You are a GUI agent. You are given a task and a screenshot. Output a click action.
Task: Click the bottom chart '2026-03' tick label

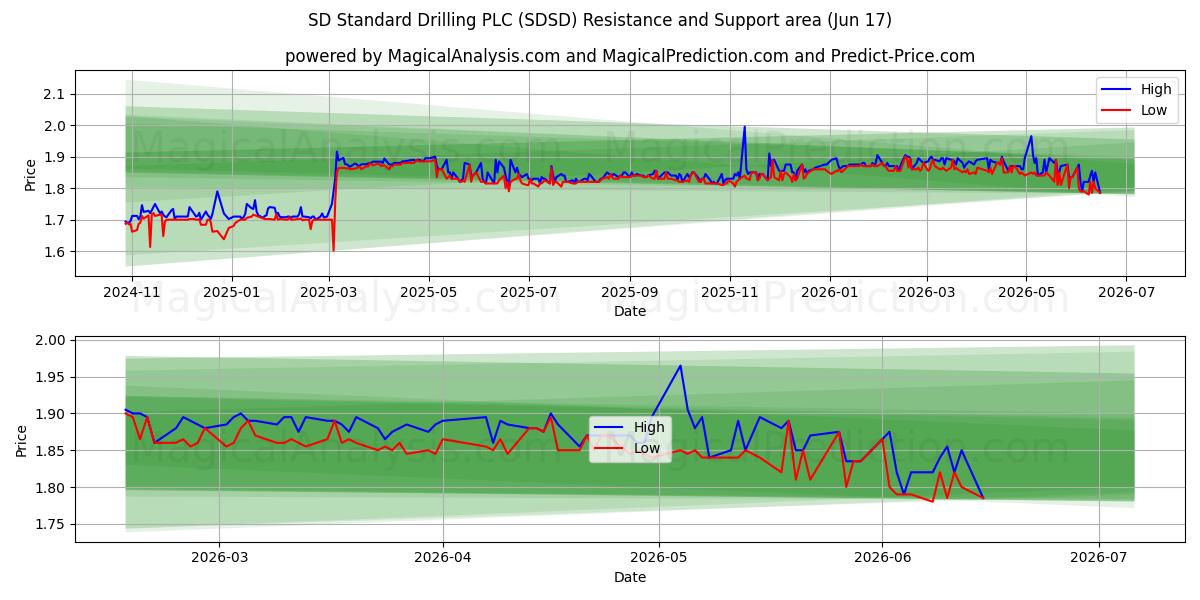click(x=219, y=559)
